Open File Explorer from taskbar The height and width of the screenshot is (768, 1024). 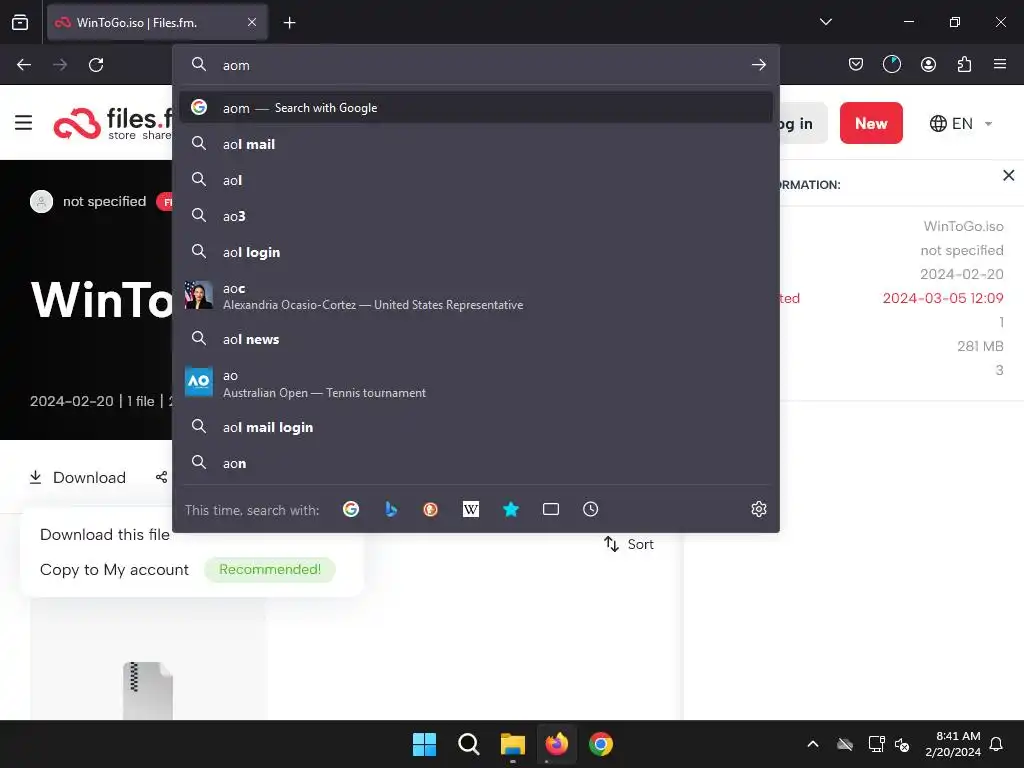(513, 744)
